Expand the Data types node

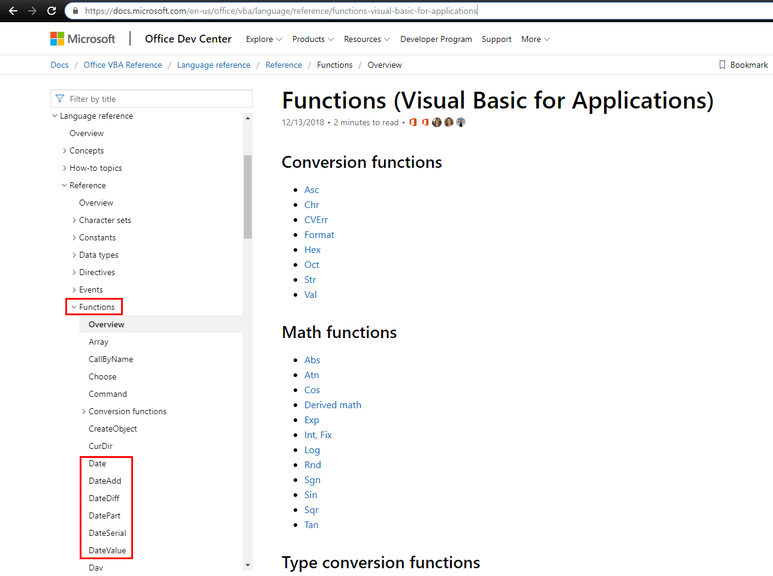tap(74, 254)
